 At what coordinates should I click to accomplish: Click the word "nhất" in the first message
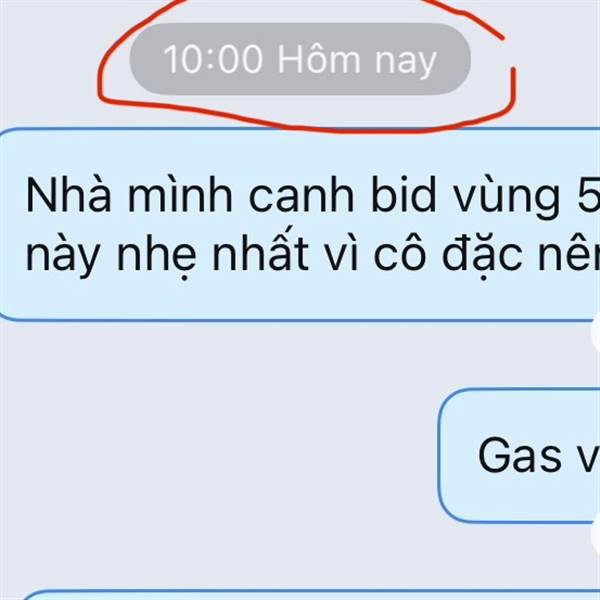point(260,252)
